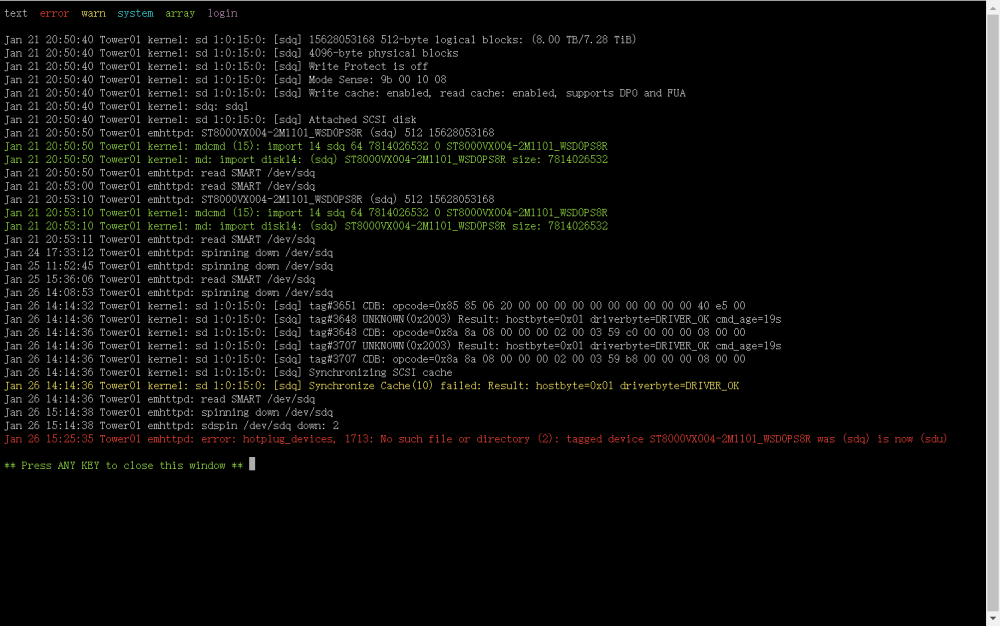Click the 'Mode Sense: 9b 00 10 08' line
The width and height of the screenshot is (1000, 626).
225,80
